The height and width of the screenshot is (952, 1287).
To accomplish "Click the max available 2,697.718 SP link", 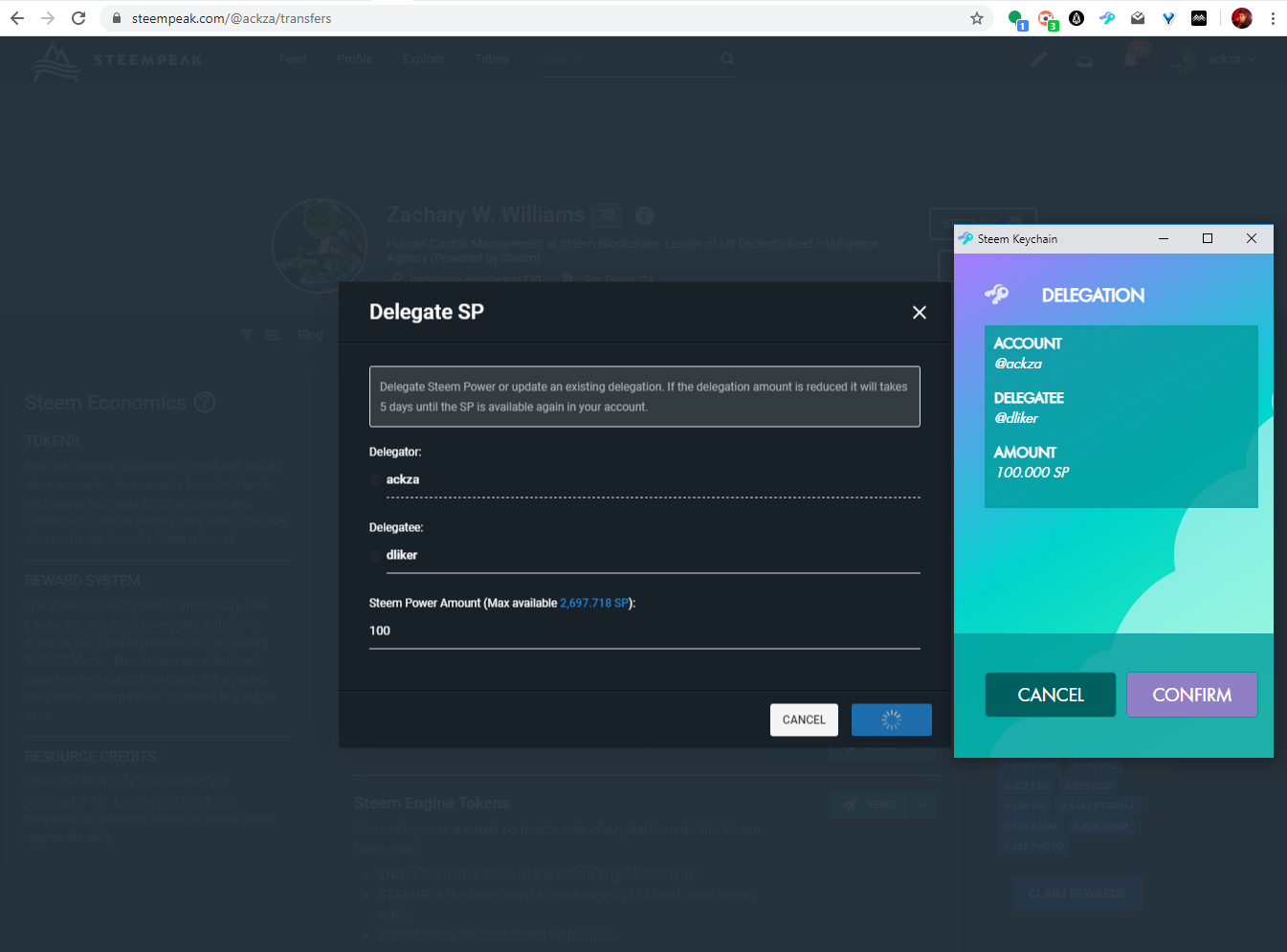I will (594, 604).
